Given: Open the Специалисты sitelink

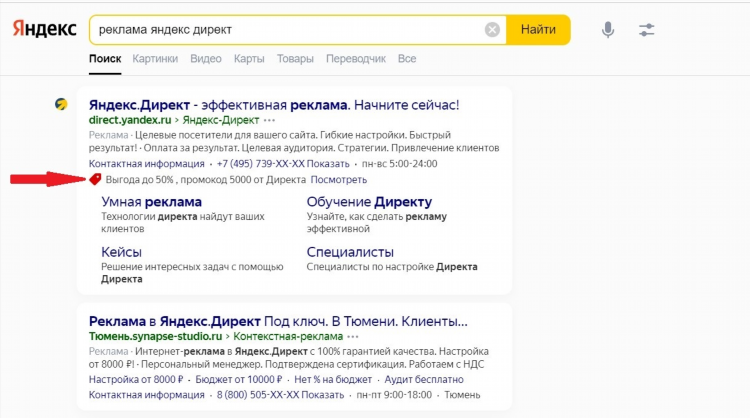Looking at the screenshot, I should pyautogui.click(x=350, y=252).
